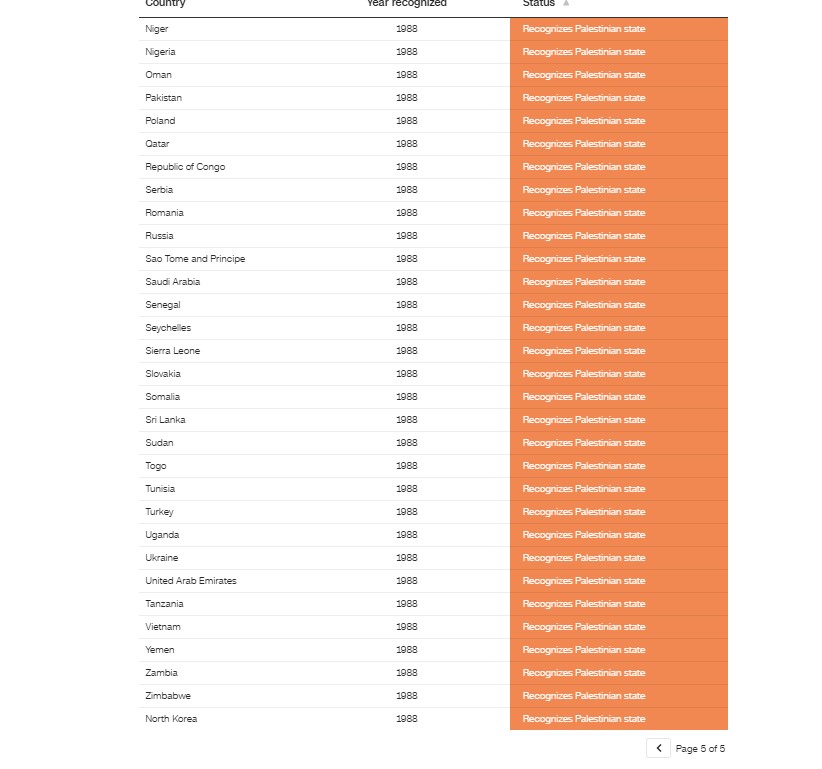Click the Sao Tome and Principe cell

[195, 259]
